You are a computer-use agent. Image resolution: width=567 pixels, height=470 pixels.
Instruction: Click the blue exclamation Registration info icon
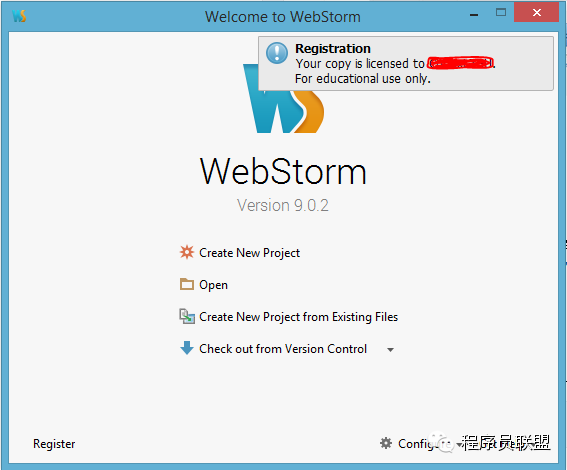click(x=277, y=53)
